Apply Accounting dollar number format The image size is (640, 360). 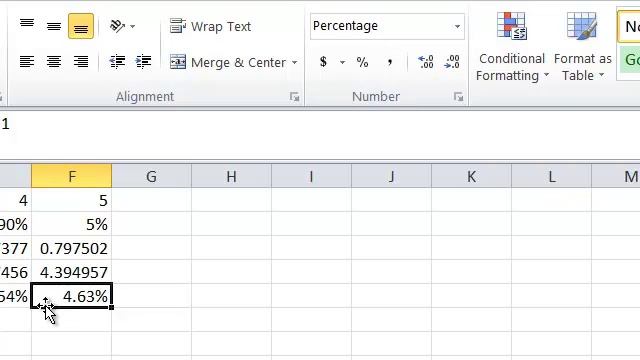323,62
